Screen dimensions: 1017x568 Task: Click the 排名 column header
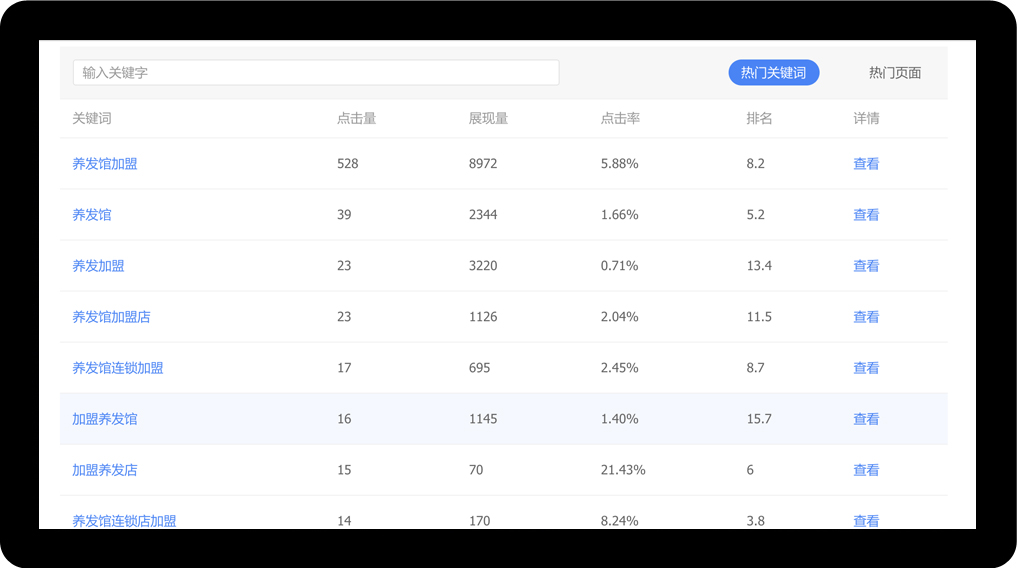coord(759,119)
